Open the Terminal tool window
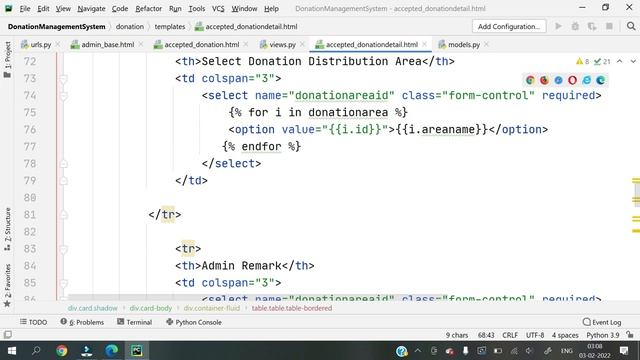 pyautogui.click(x=134, y=322)
